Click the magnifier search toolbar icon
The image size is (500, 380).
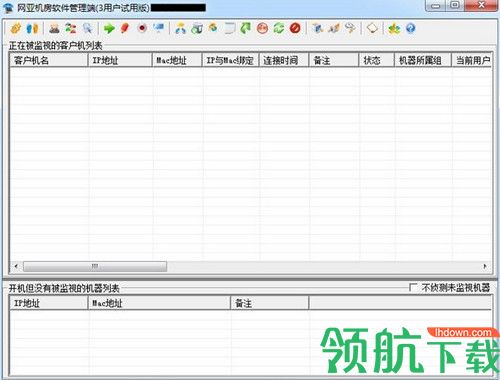[x=87, y=28]
